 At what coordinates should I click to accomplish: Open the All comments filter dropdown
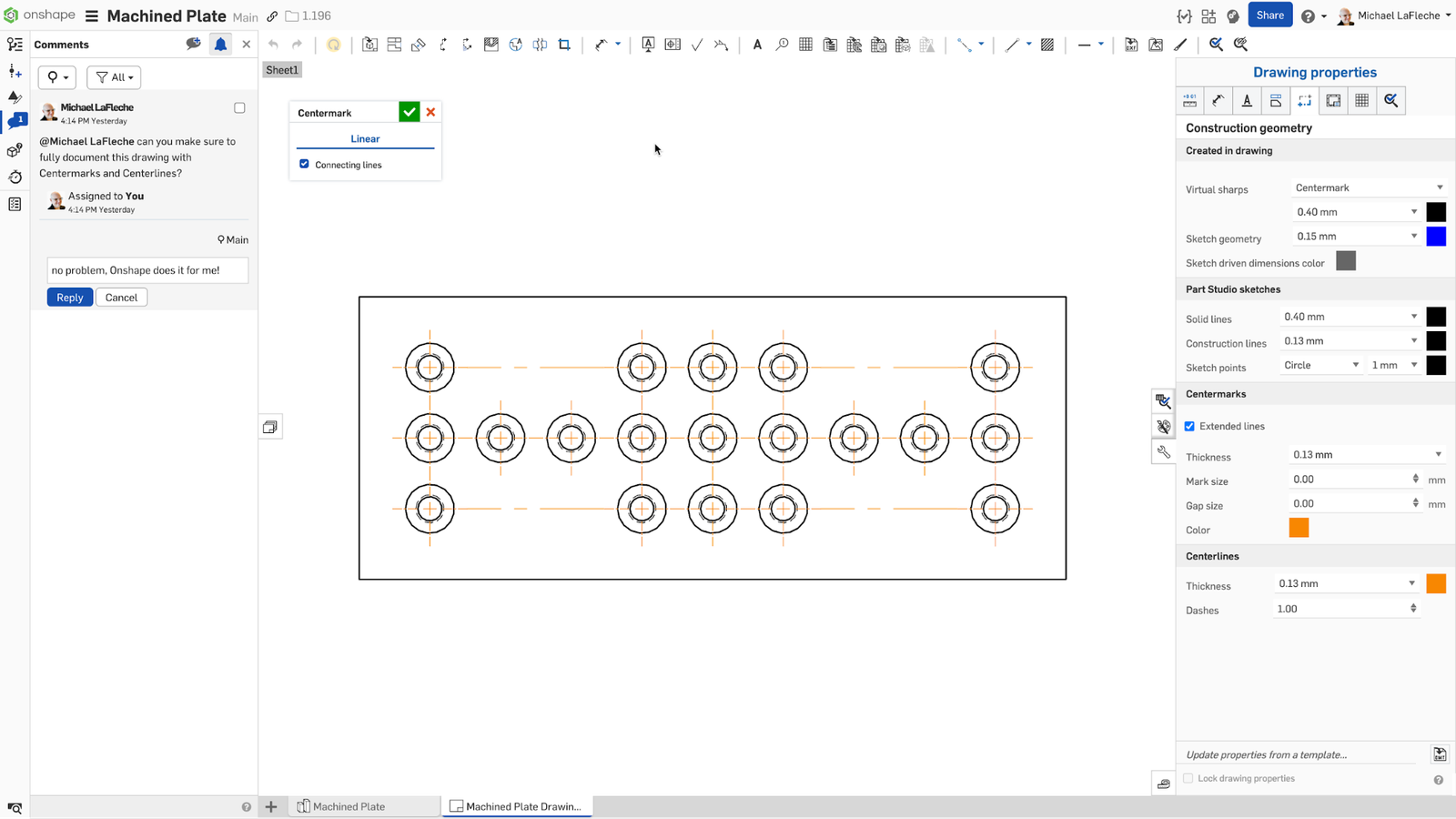click(114, 77)
